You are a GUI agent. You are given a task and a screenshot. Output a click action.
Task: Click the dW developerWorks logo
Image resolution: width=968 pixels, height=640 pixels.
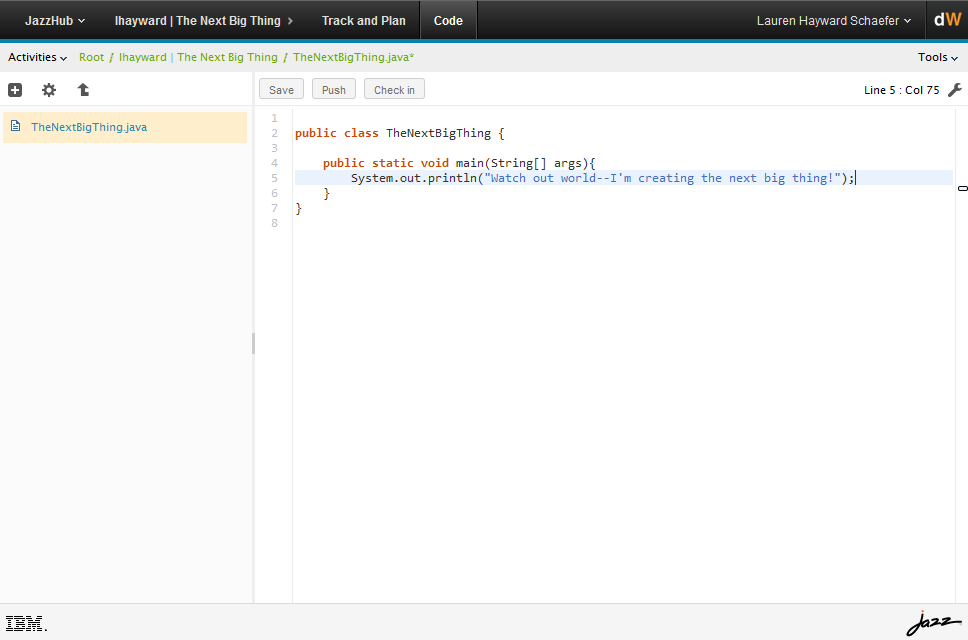tap(947, 20)
